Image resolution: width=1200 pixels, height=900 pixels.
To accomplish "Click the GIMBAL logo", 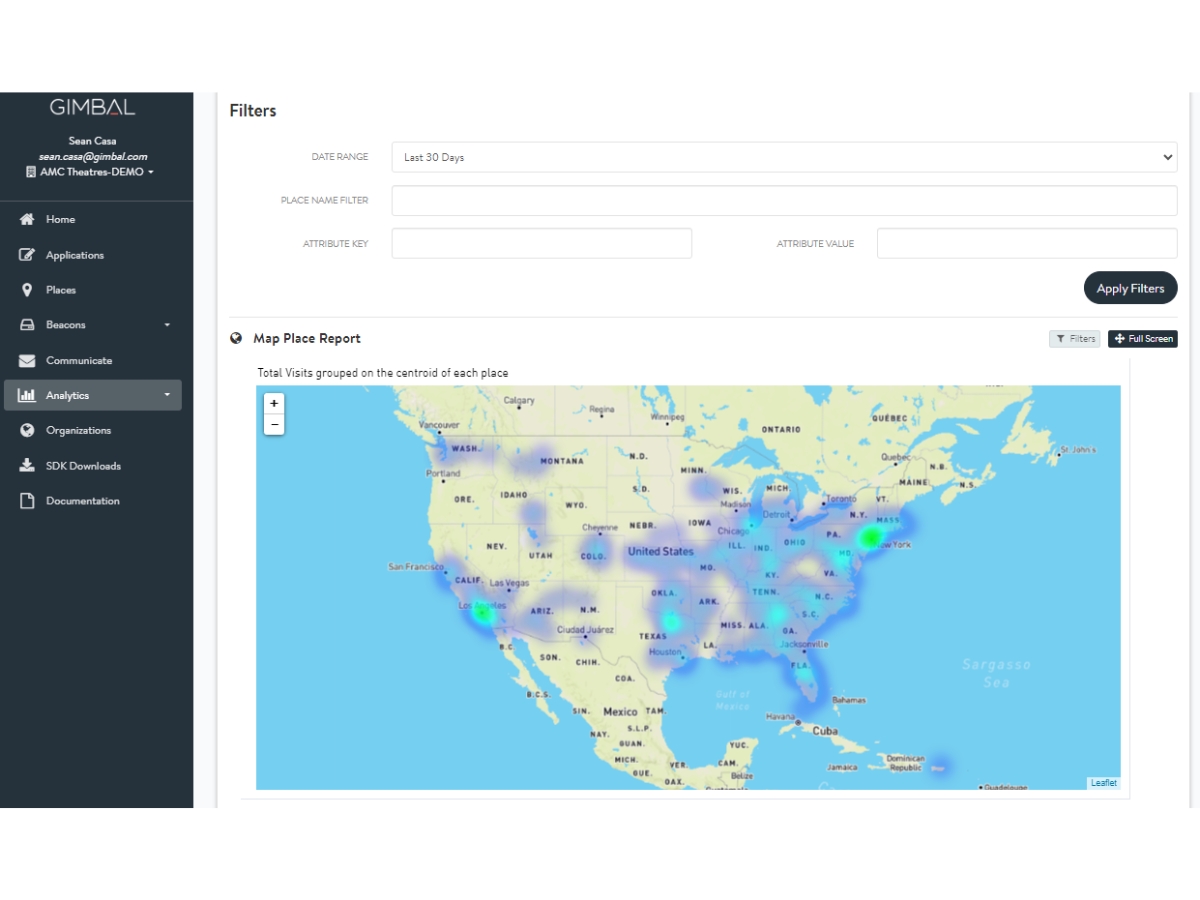I will [92, 107].
